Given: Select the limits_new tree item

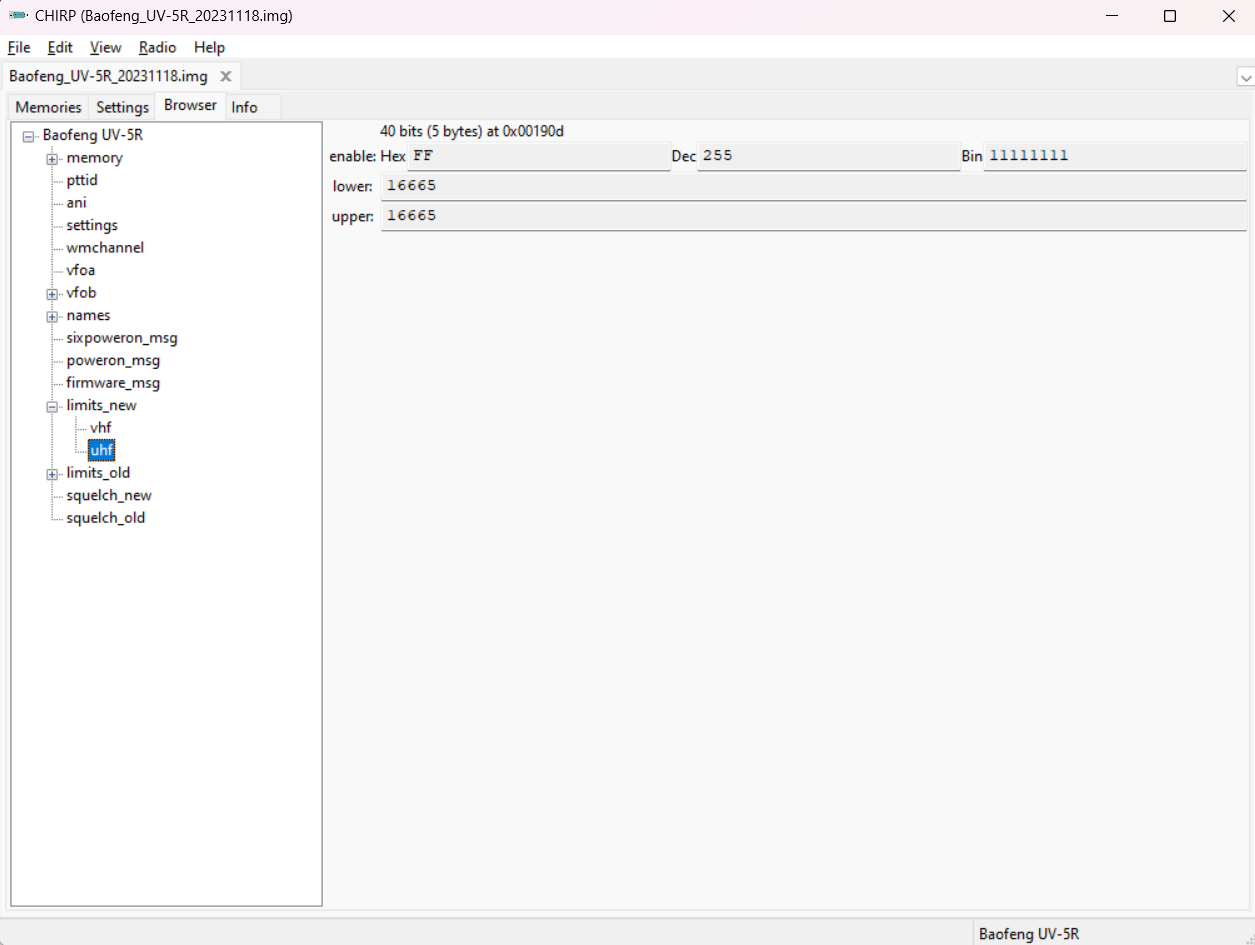Looking at the screenshot, I should click(102, 405).
